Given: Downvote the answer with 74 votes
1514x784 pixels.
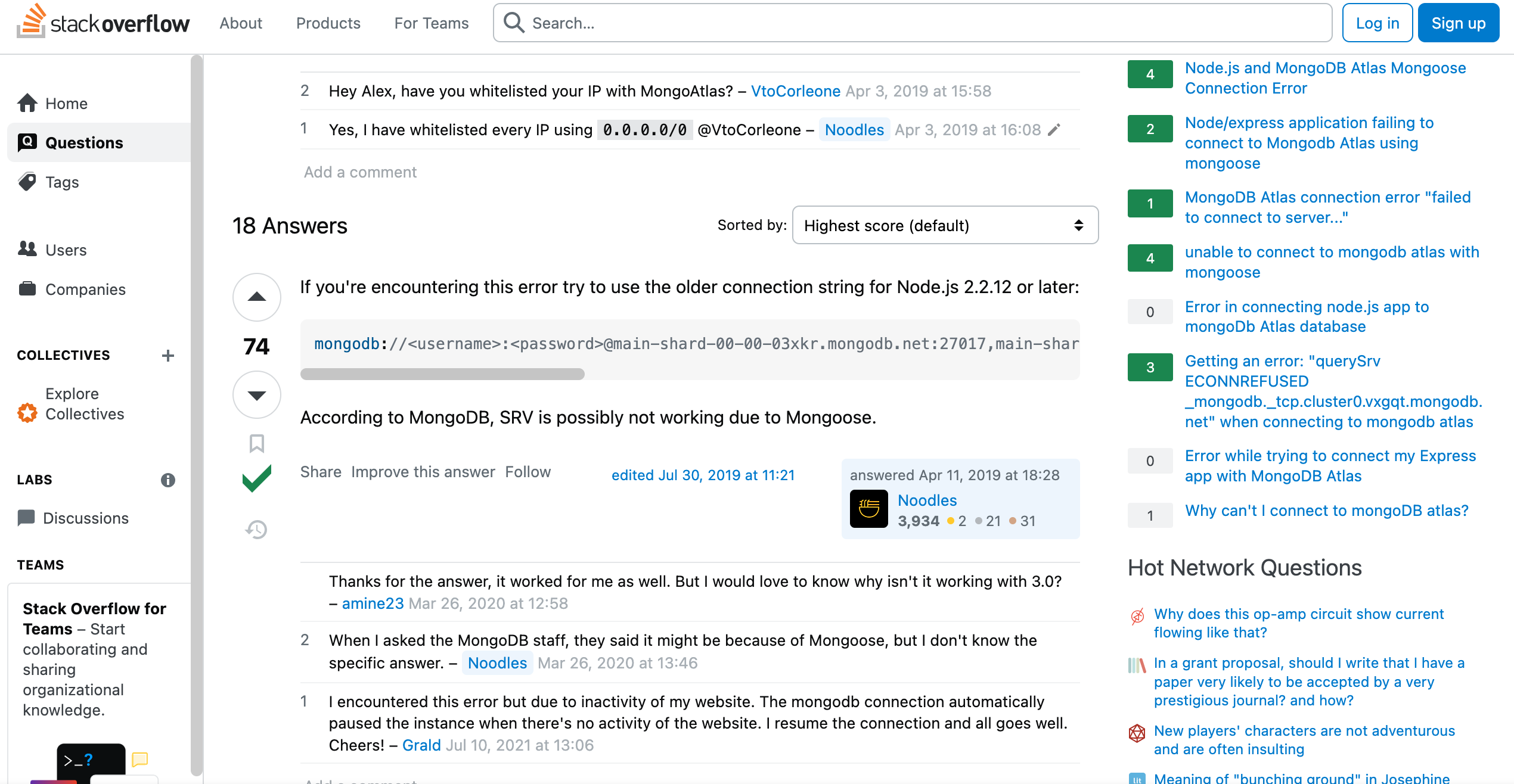Looking at the screenshot, I should [x=256, y=395].
